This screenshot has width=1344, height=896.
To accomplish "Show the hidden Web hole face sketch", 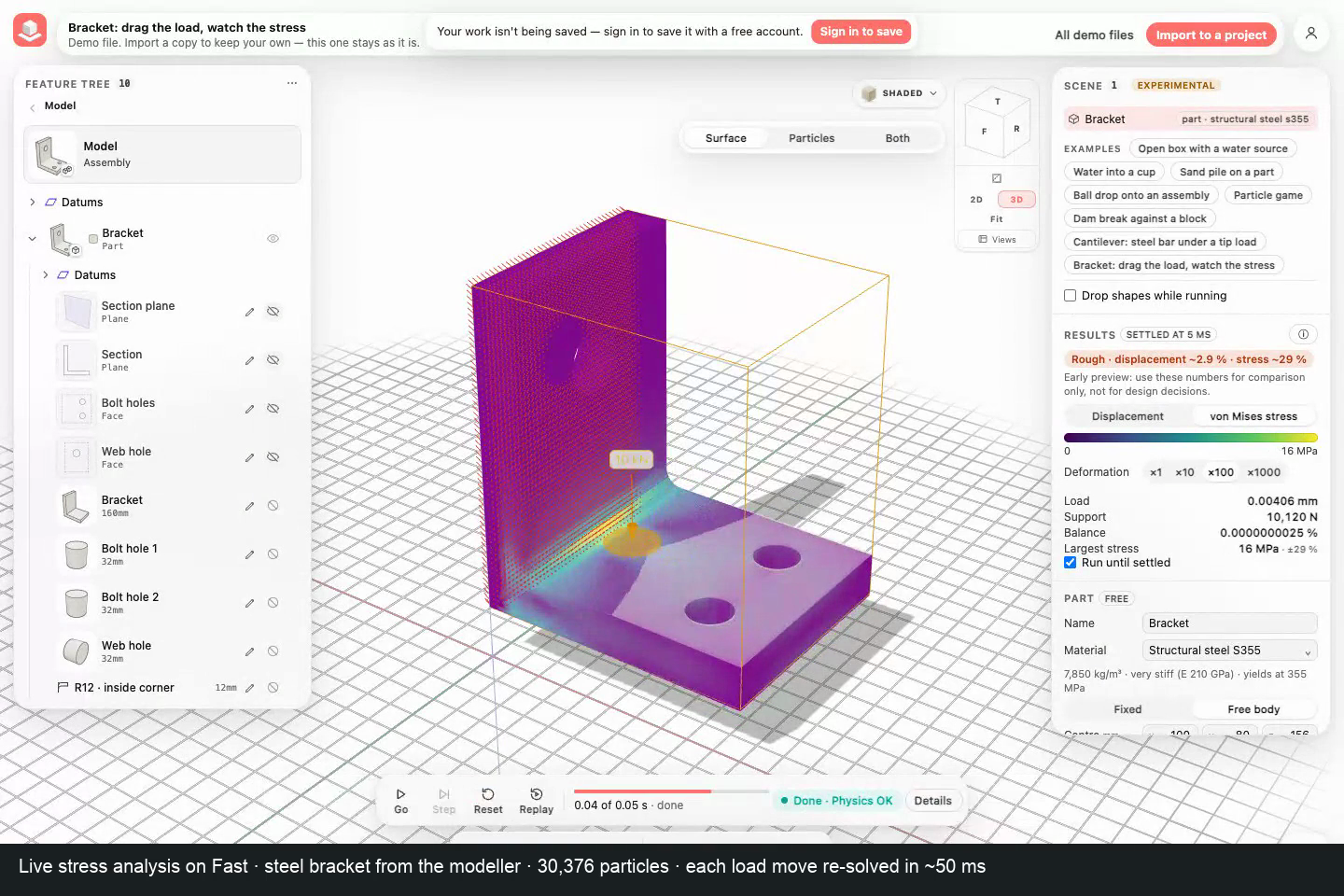I will (273, 457).
